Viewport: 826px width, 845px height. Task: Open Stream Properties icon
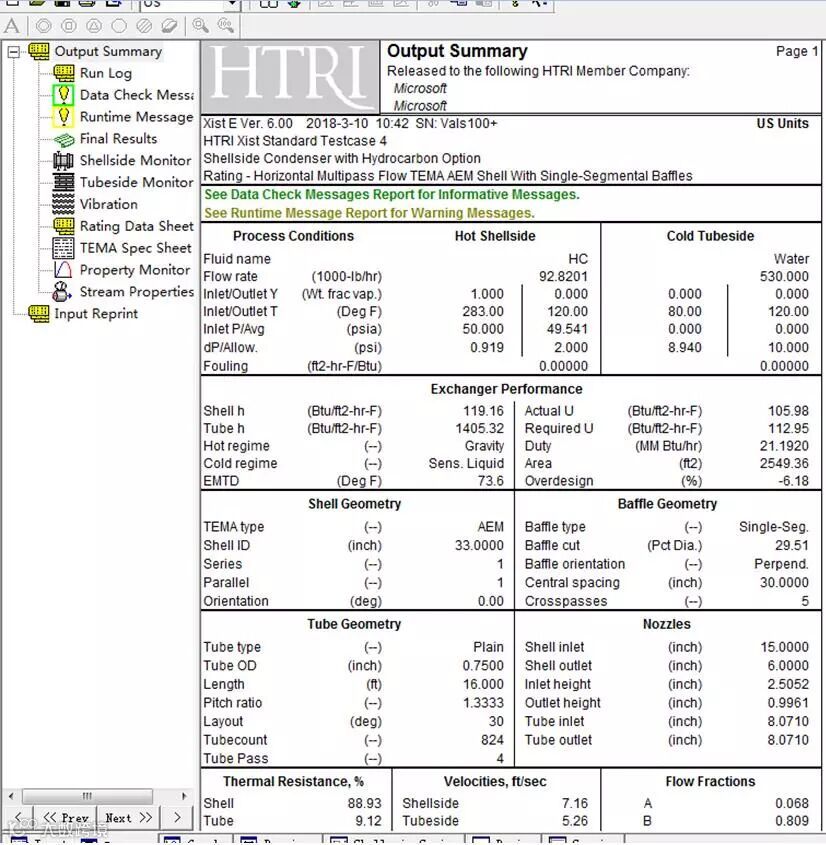click(62, 292)
